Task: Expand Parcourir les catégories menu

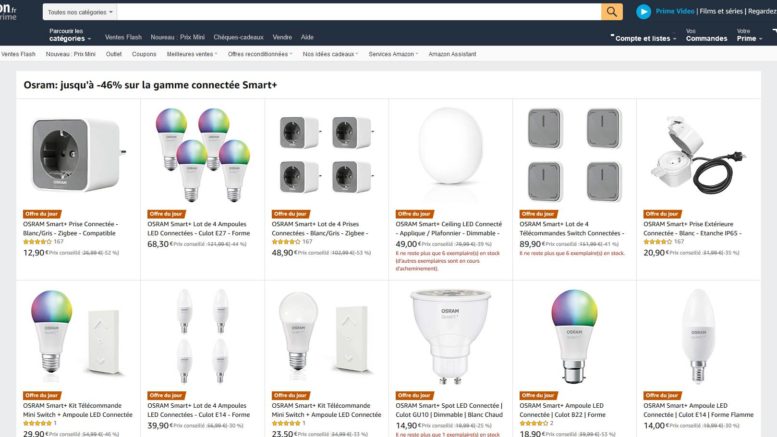Action: coord(70,35)
